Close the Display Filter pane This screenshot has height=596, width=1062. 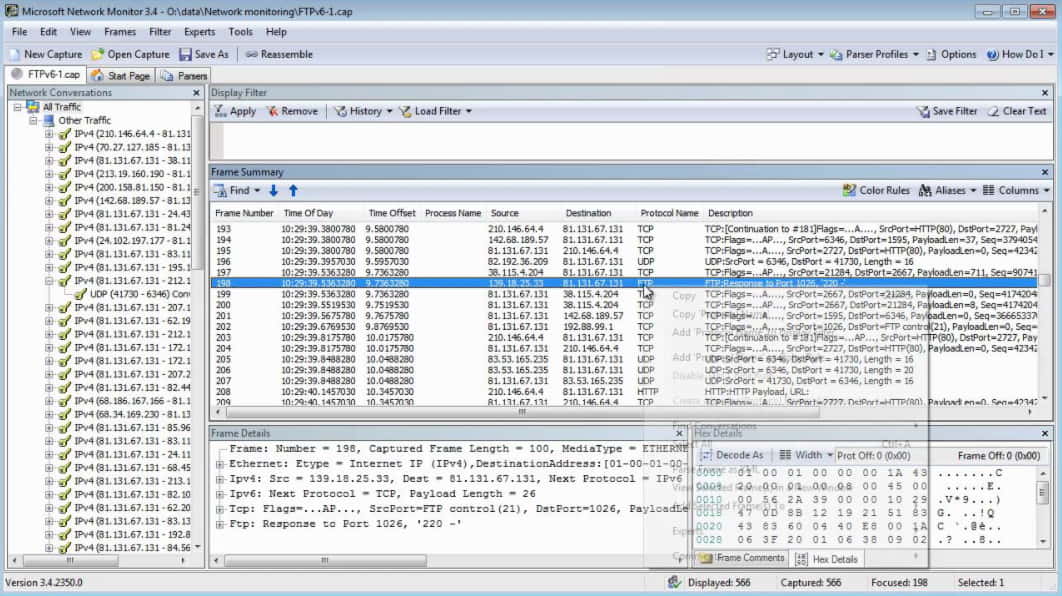coord(1044,93)
